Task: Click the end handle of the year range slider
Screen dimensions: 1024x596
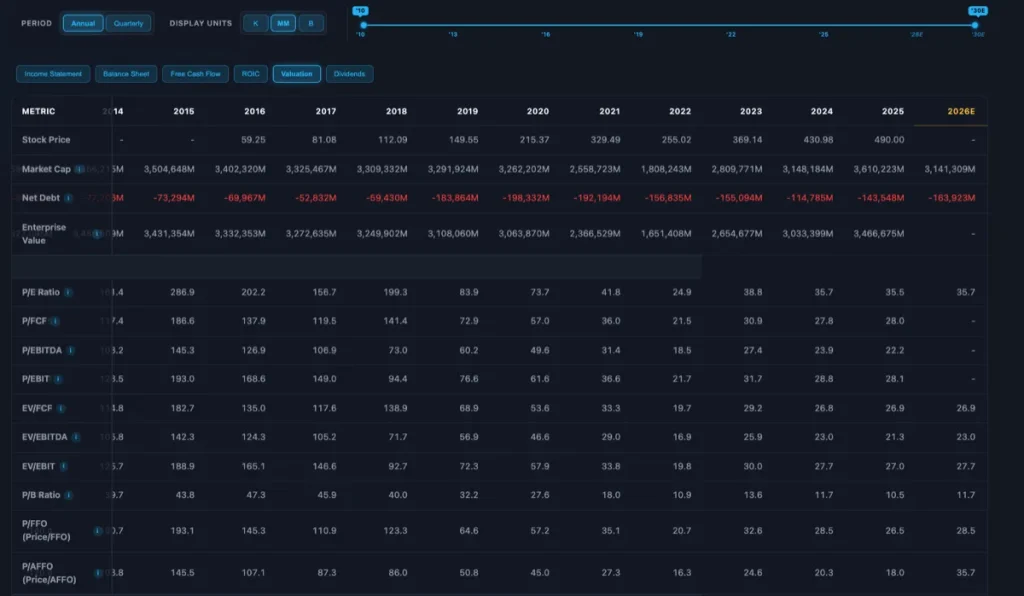Action: click(x=975, y=25)
